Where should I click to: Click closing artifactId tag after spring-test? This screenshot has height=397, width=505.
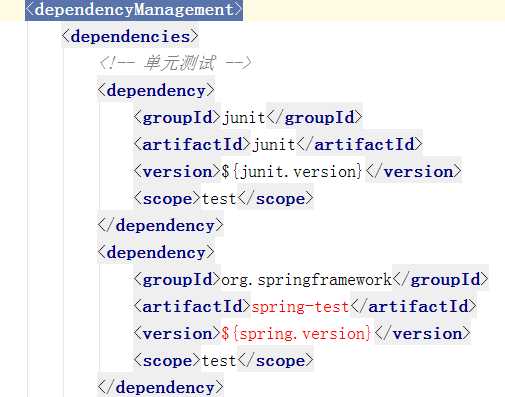[x=414, y=307]
